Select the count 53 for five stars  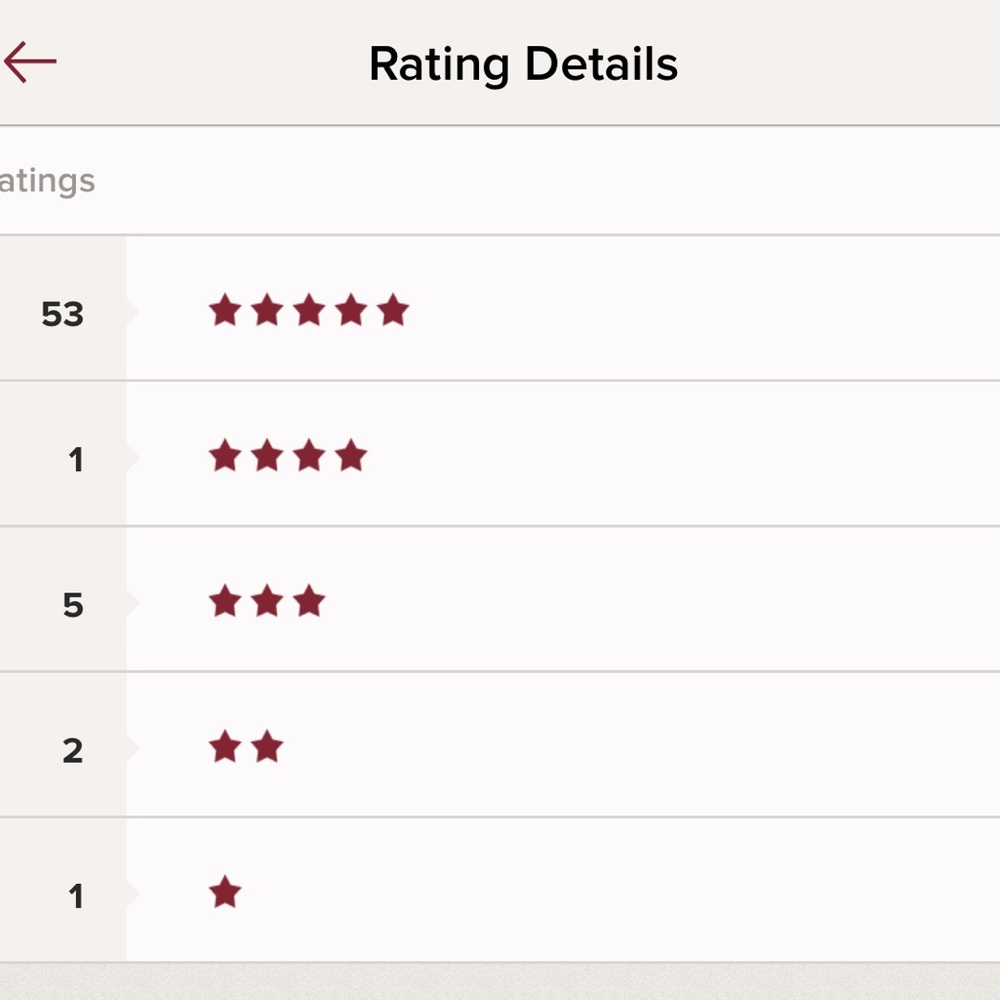62,314
